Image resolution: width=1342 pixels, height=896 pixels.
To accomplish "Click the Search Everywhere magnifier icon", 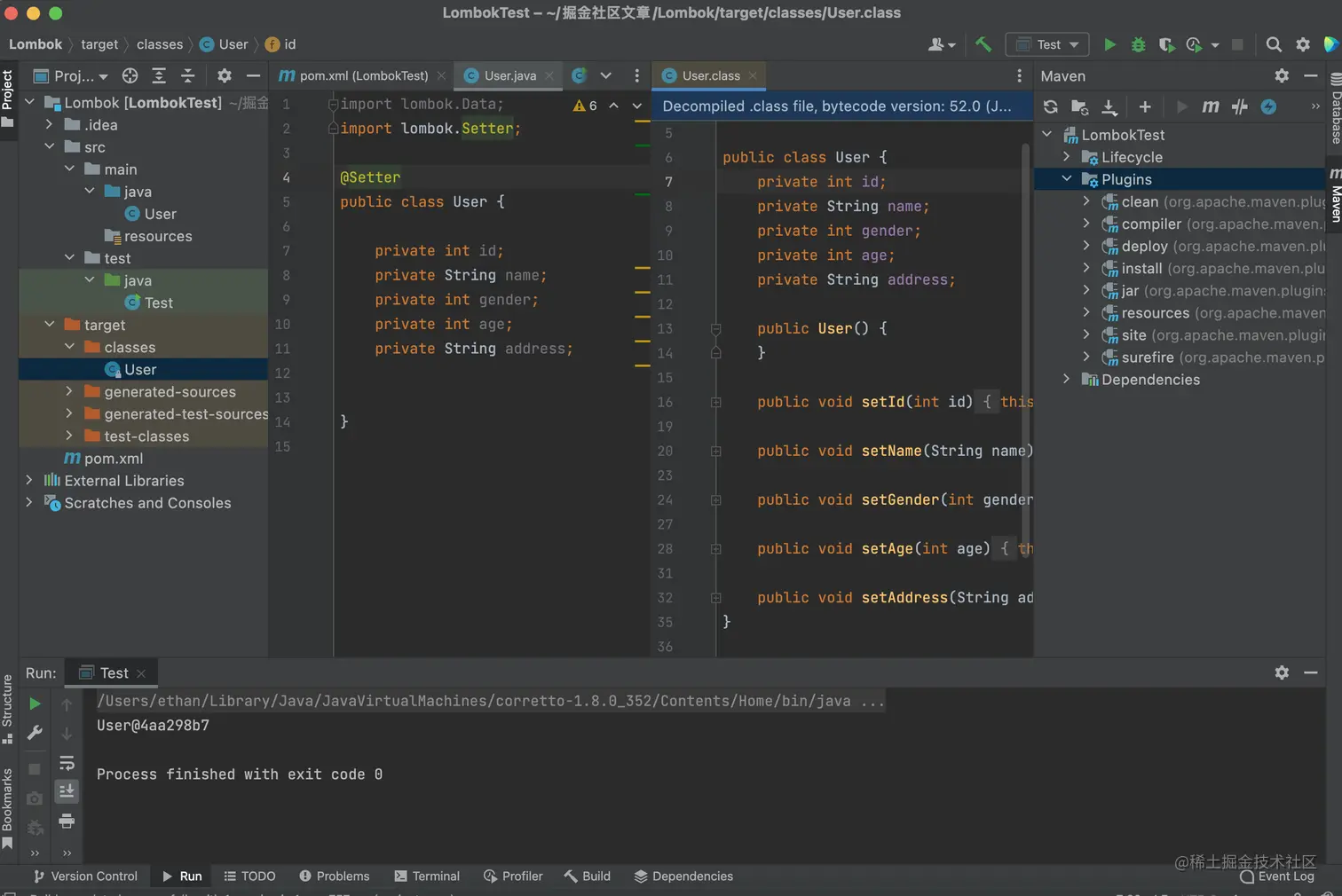I will click(x=1274, y=44).
